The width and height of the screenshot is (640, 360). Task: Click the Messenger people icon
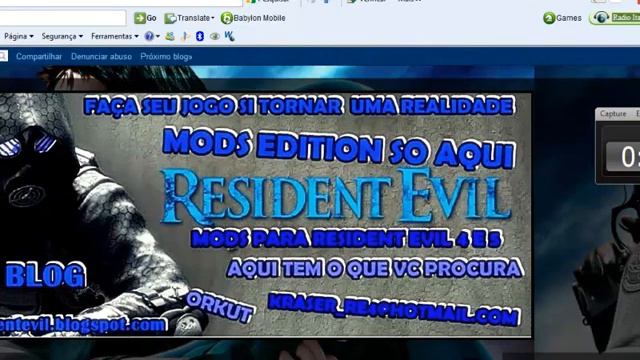tap(170, 36)
